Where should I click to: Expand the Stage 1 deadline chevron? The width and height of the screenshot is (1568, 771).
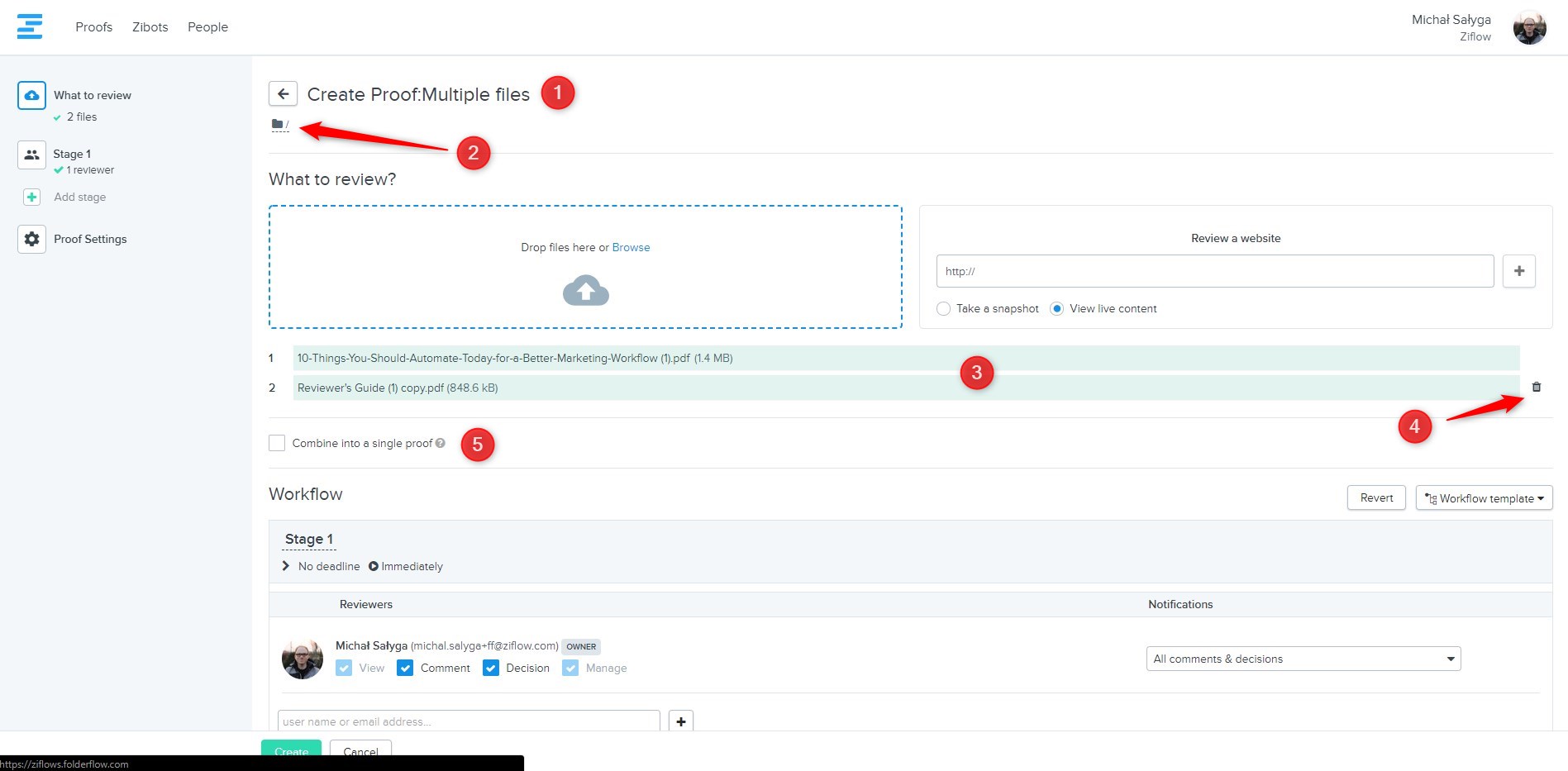tap(286, 566)
